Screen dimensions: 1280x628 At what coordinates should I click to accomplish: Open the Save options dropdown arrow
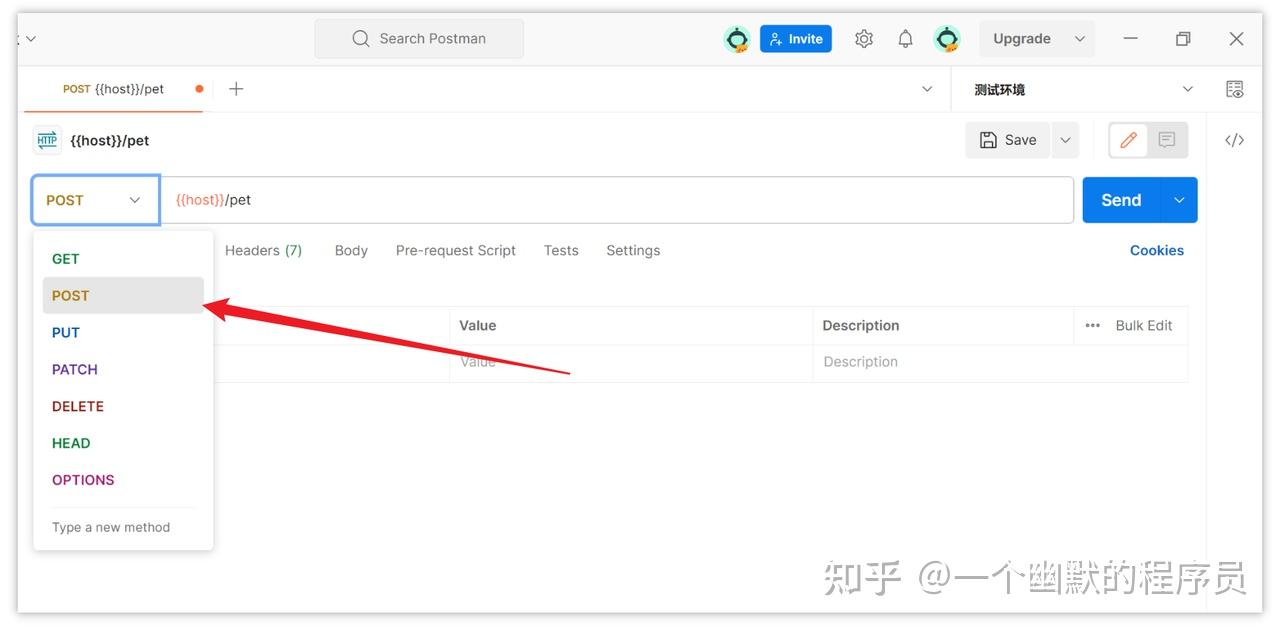tap(1065, 140)
